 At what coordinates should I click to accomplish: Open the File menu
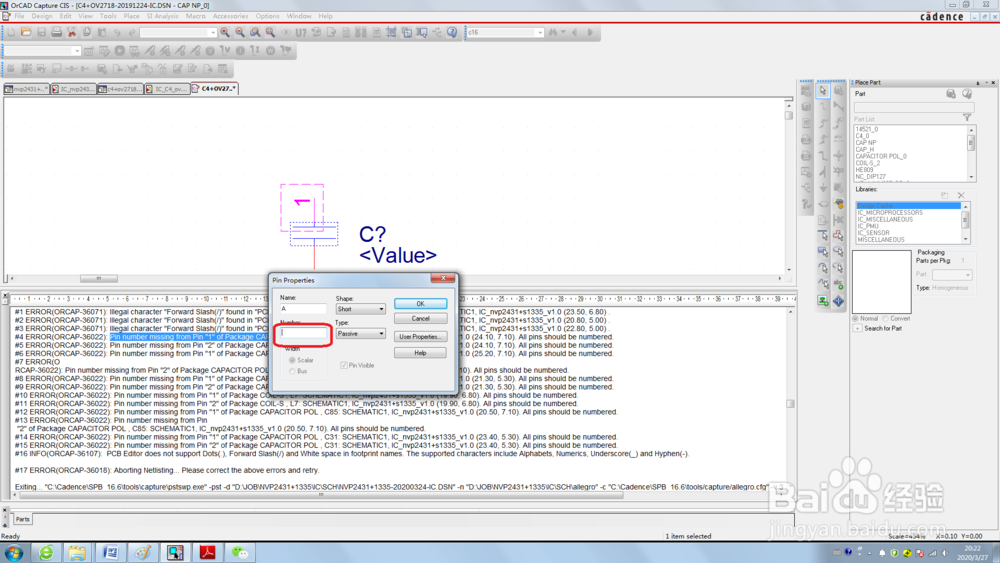[x=19, y=16]
